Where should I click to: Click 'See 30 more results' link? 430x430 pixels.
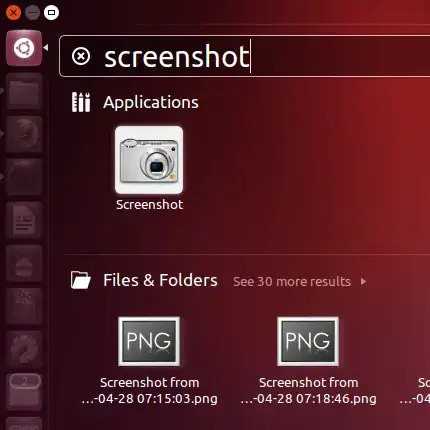(x=292, y=282)
